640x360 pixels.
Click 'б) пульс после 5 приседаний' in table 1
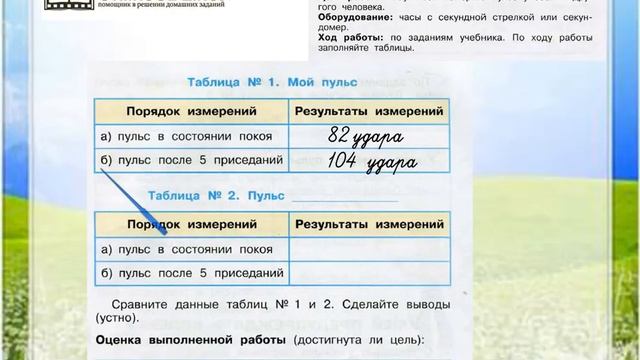click(191, 160)
